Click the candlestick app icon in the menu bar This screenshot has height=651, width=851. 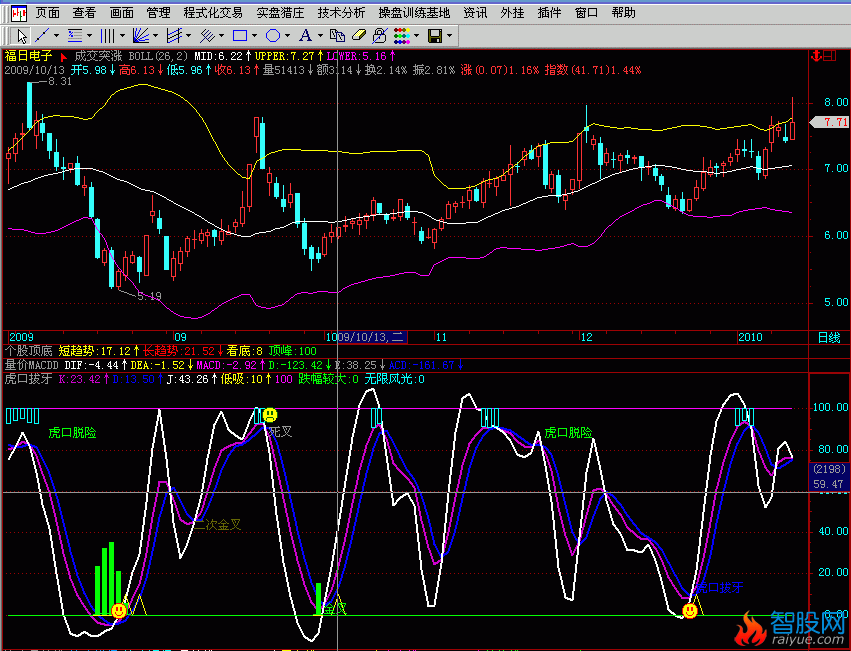(20, 12)
